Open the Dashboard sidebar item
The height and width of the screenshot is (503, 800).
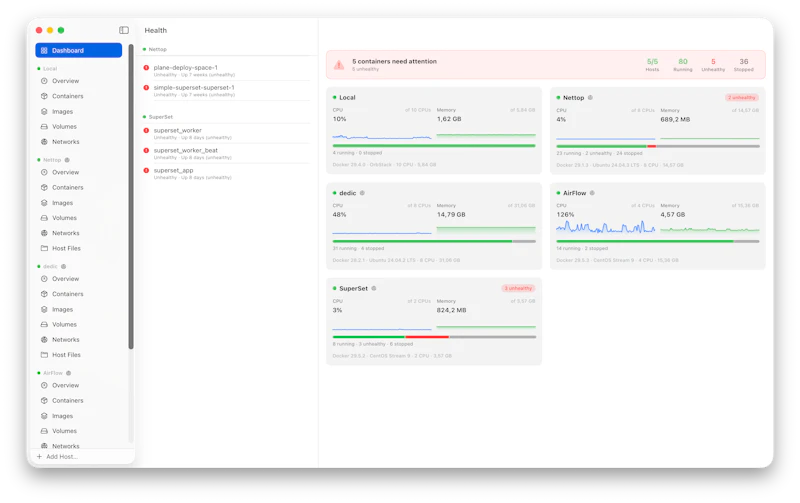[x=79, y=51]
